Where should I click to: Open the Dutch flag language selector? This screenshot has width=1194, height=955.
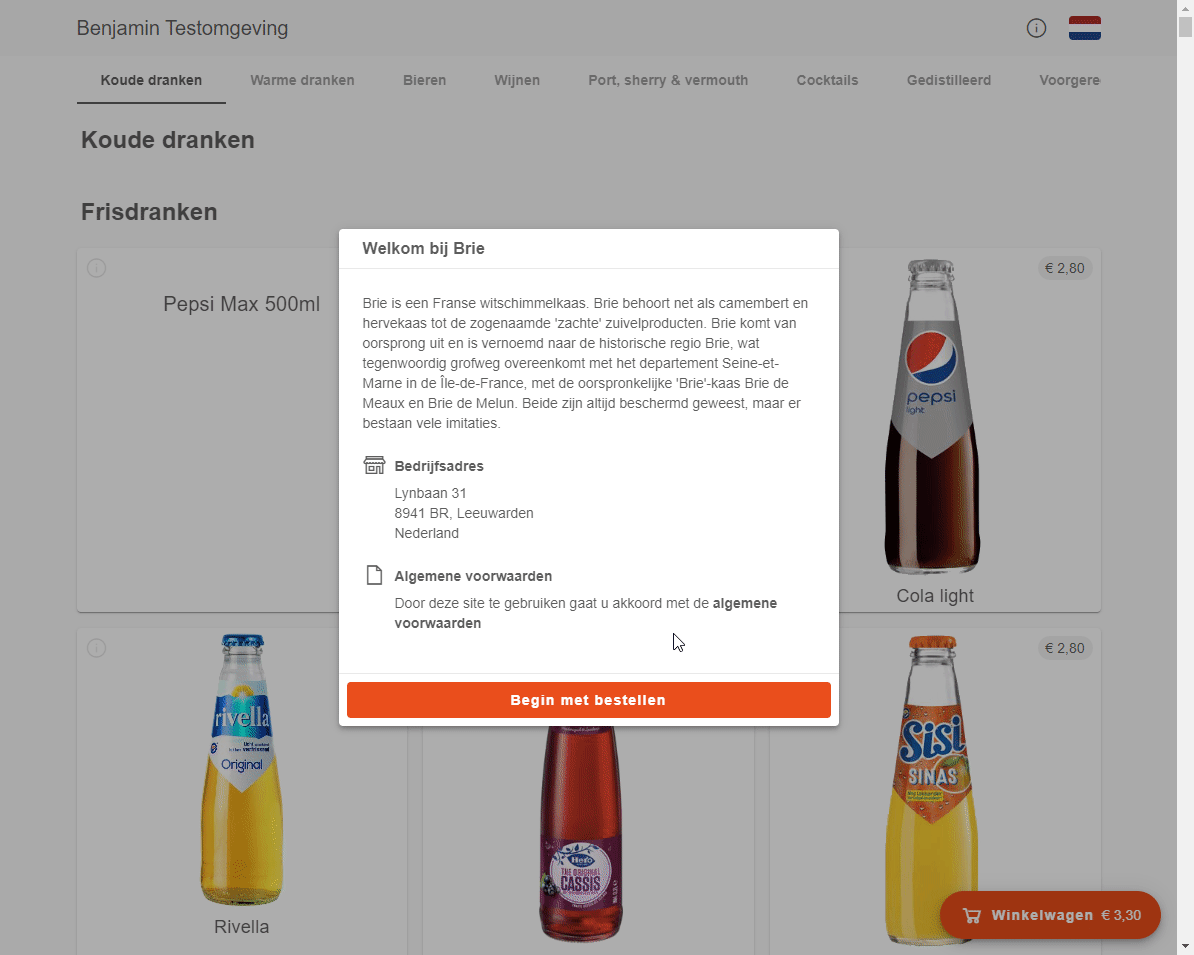pos(1084,28)
